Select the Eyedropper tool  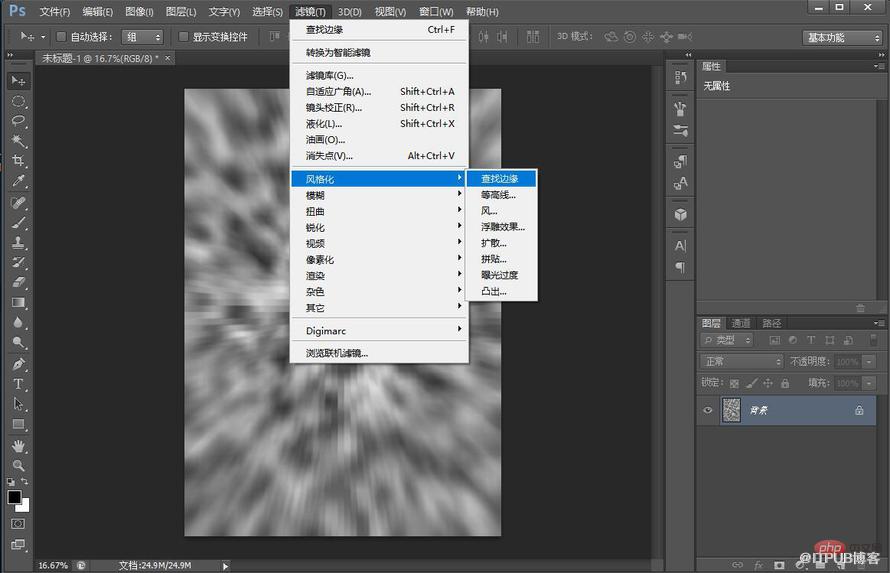pyautogui.click(x=18, y=182)
